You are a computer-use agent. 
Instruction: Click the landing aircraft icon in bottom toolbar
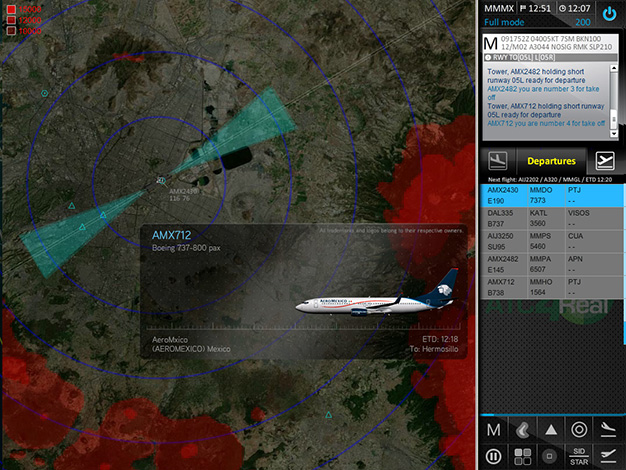pos(608,430)
